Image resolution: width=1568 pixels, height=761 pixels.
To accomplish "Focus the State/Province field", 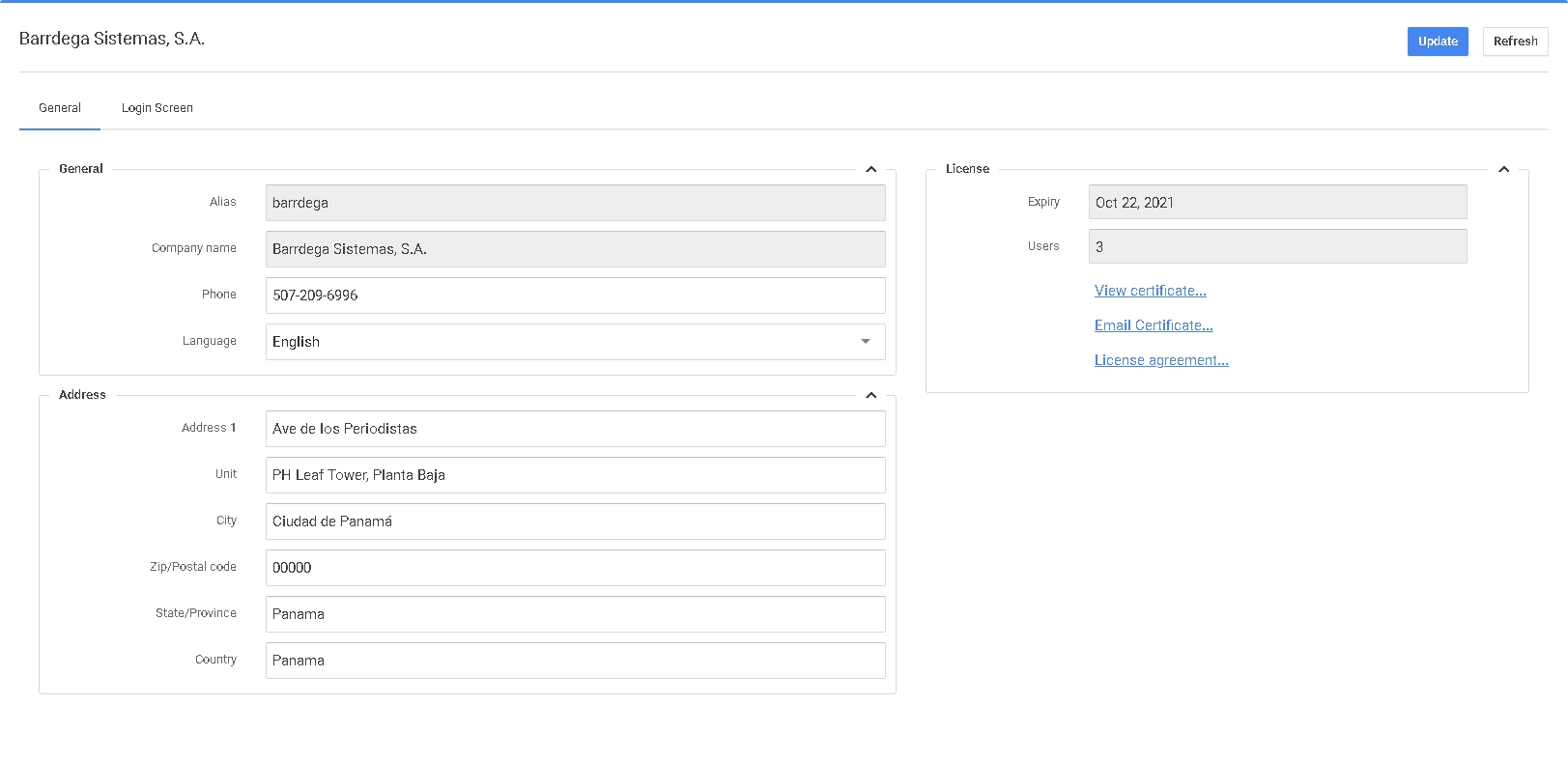I will 575,614.
